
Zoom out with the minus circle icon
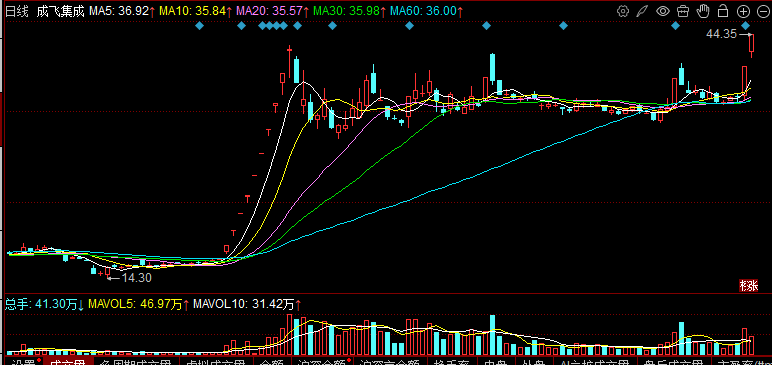pyautogui.click(x=762, y=11)
